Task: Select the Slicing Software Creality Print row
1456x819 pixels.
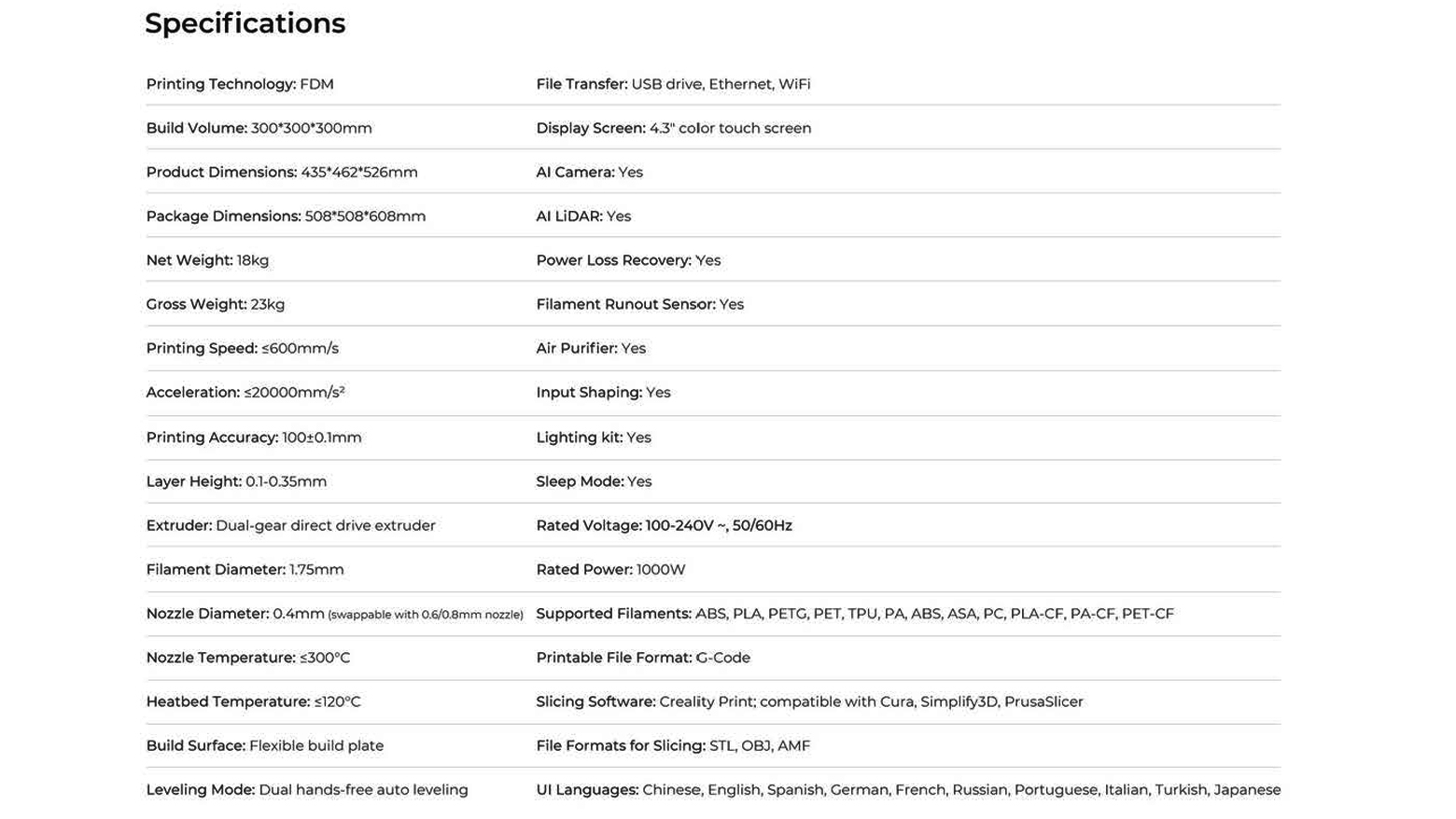Action: [809, 701]
